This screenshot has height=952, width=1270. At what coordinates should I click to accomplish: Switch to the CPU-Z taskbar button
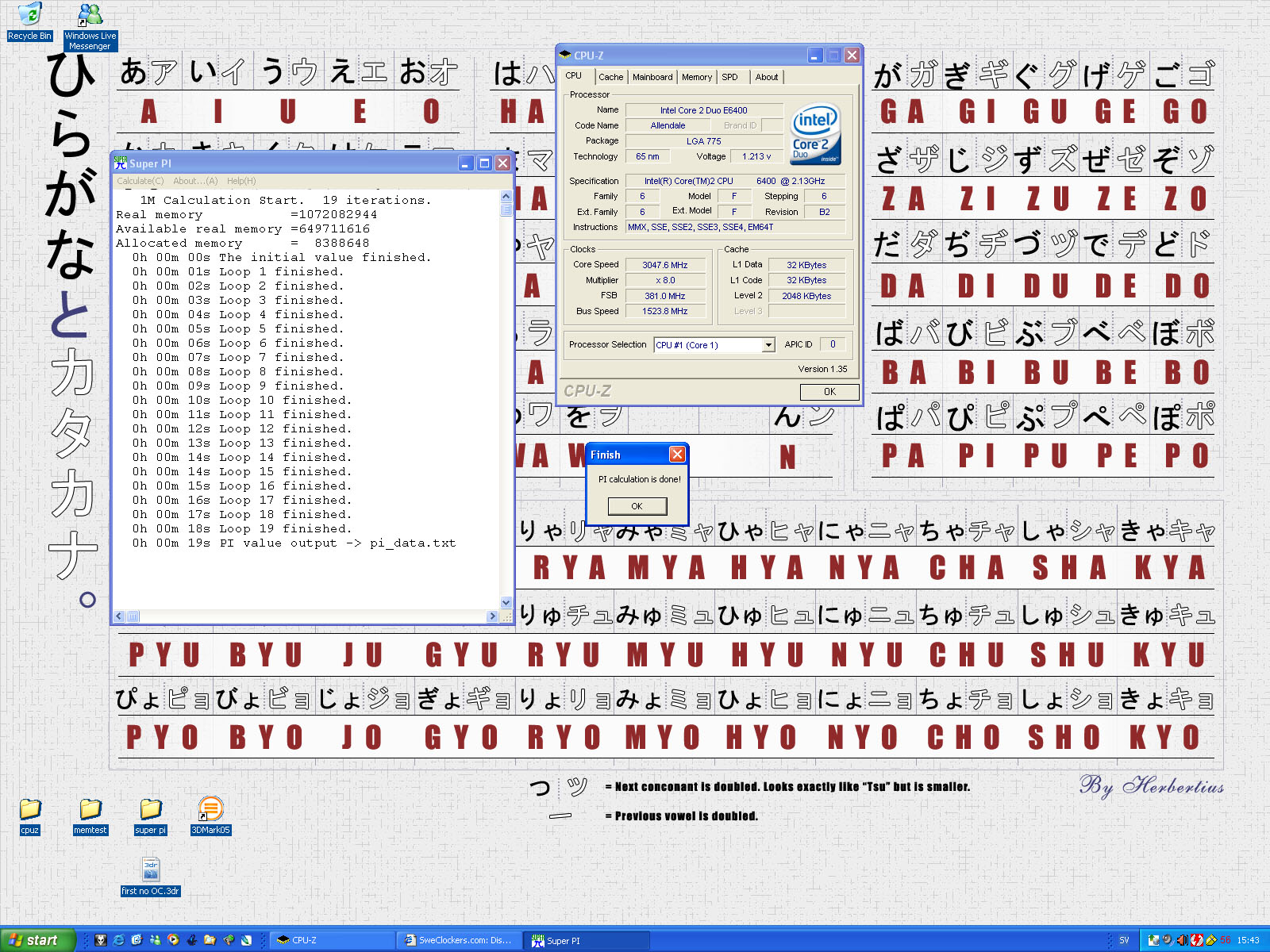[x=332, y=940]
